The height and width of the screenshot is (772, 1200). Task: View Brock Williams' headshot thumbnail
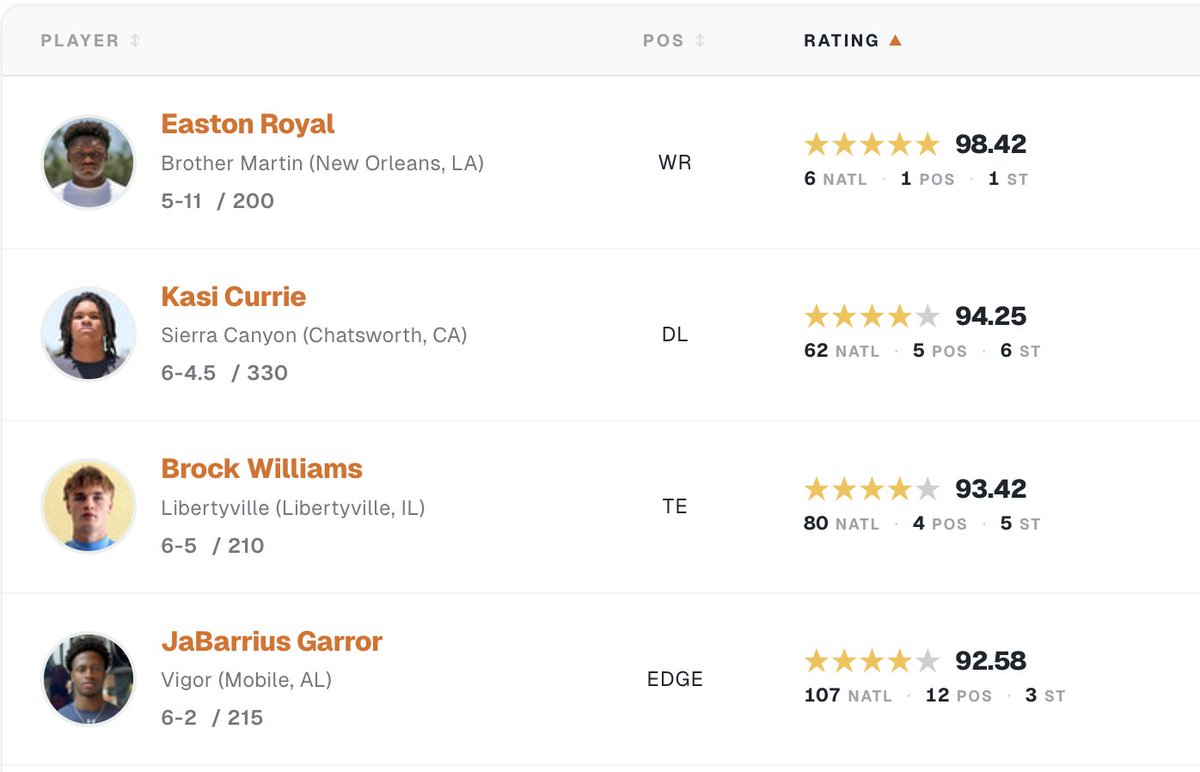coord(88,506)
